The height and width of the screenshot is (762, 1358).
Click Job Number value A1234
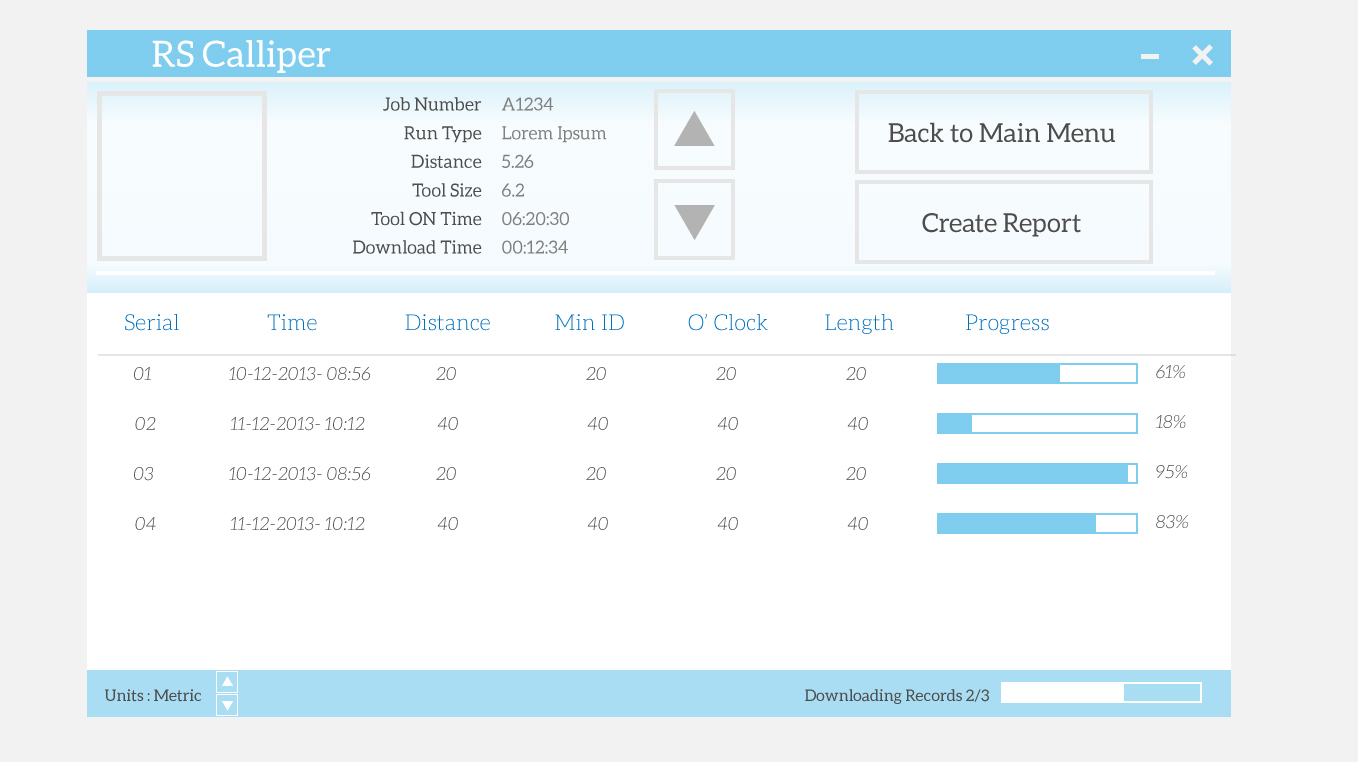click(527, 104)
